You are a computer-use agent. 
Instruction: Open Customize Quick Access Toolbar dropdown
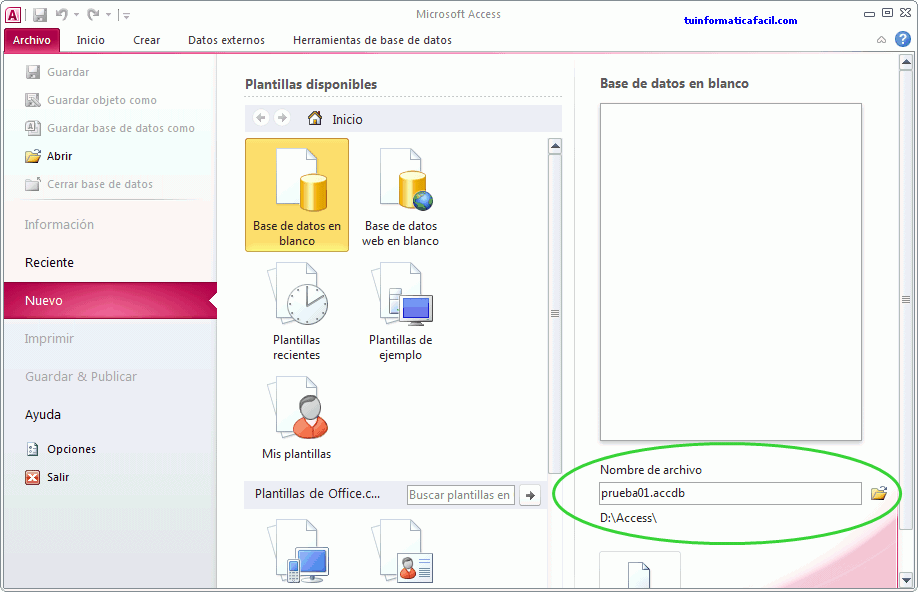[x=126, y=15]
